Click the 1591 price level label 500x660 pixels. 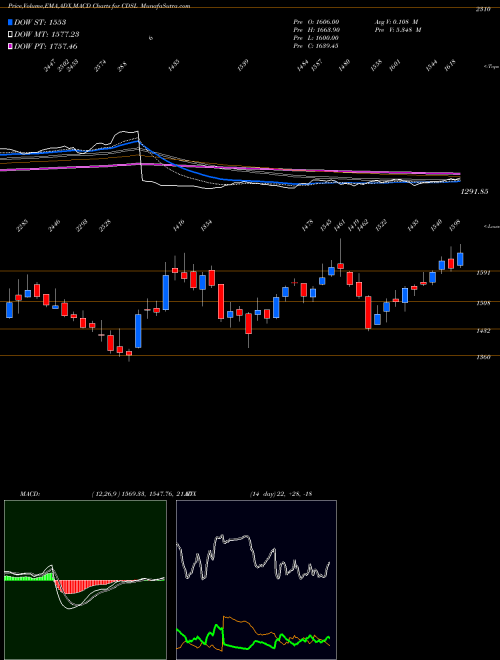(x=483, y=273)
